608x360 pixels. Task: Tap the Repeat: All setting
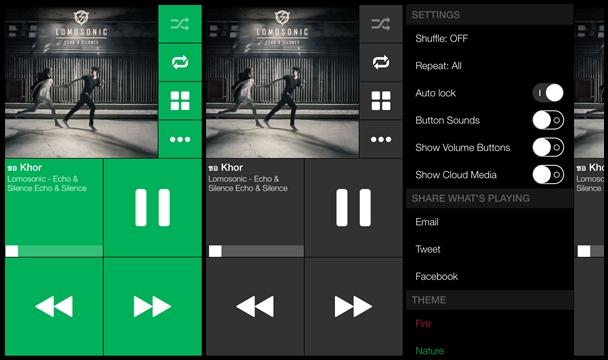pyautogui.click(x=489, y=66)
